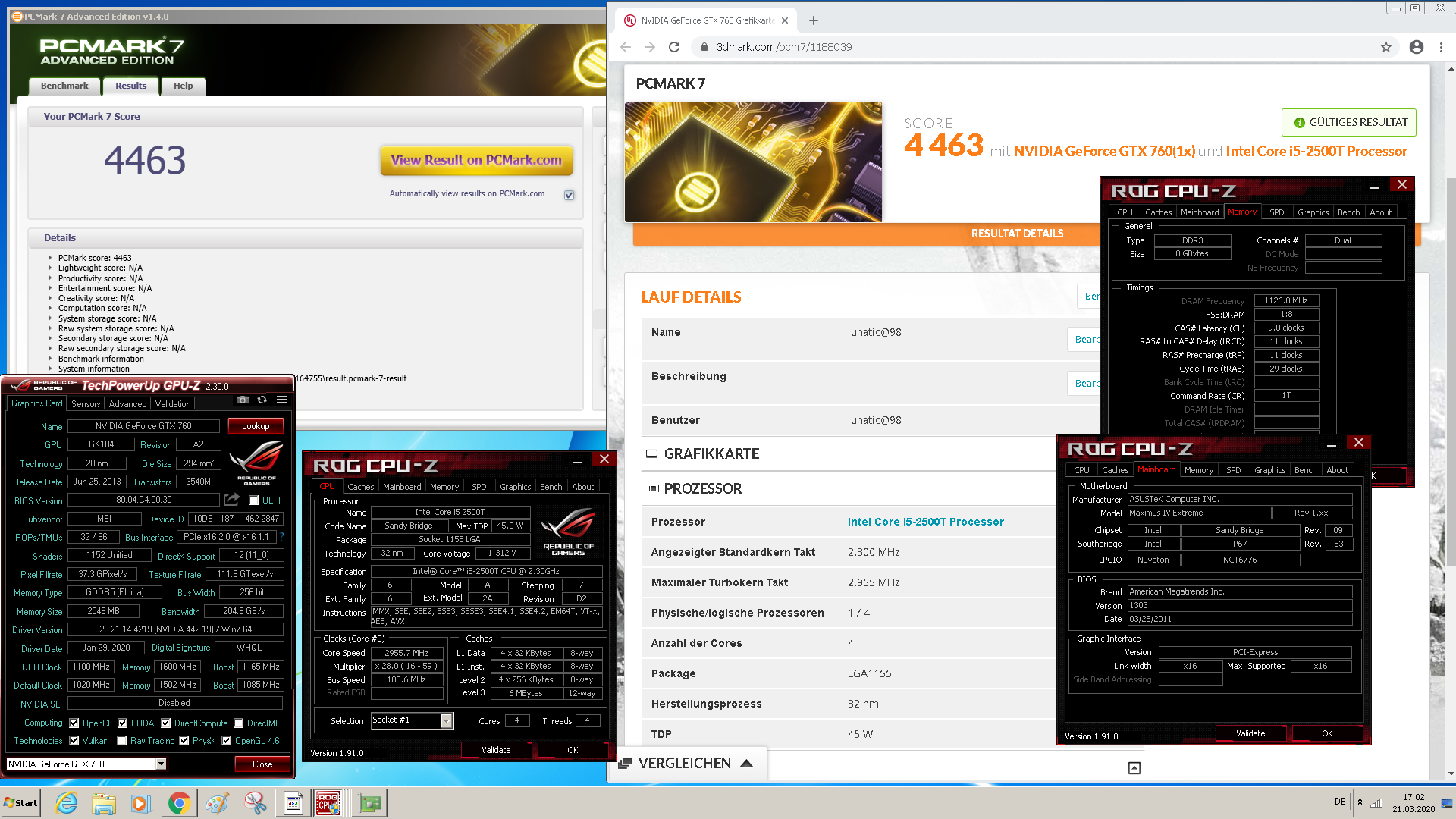Open the PCMark taskbar window button
Screen dimensions: 1456x819
tap(293, 803)
